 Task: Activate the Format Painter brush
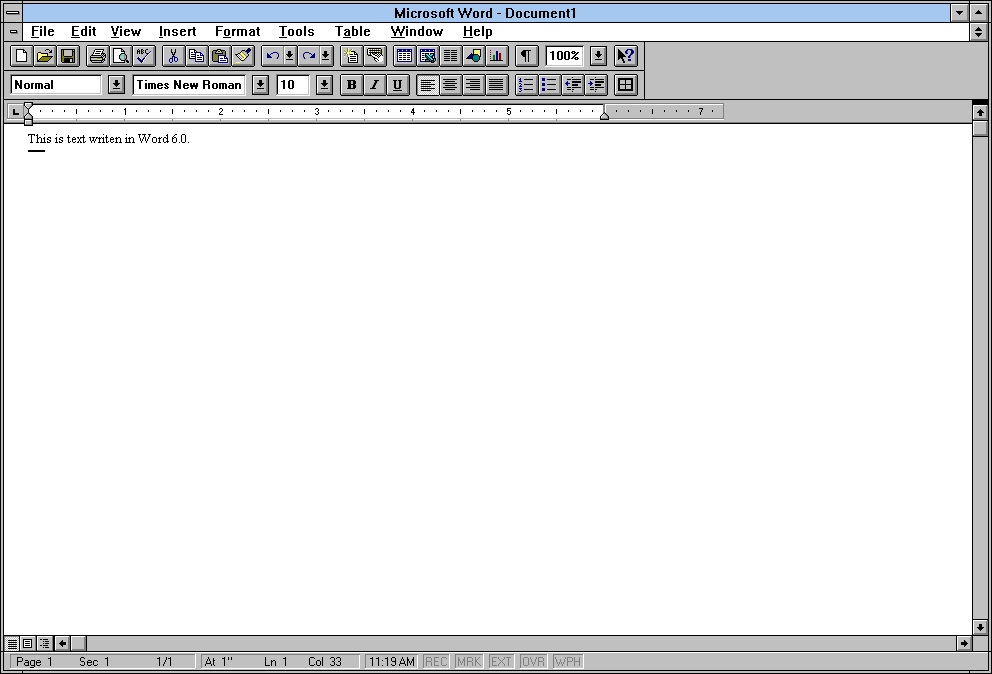(x=243, y=56)
